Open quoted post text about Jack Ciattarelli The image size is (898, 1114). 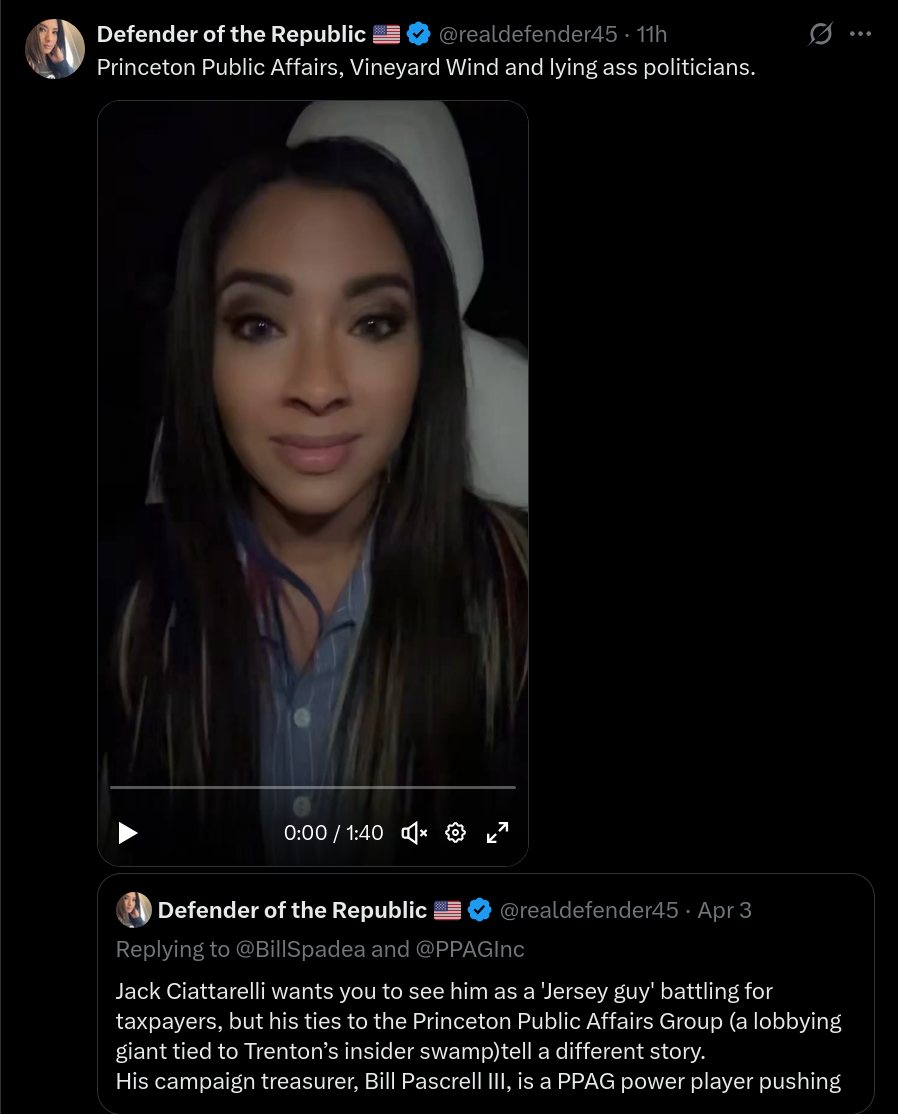(479, 1036)
